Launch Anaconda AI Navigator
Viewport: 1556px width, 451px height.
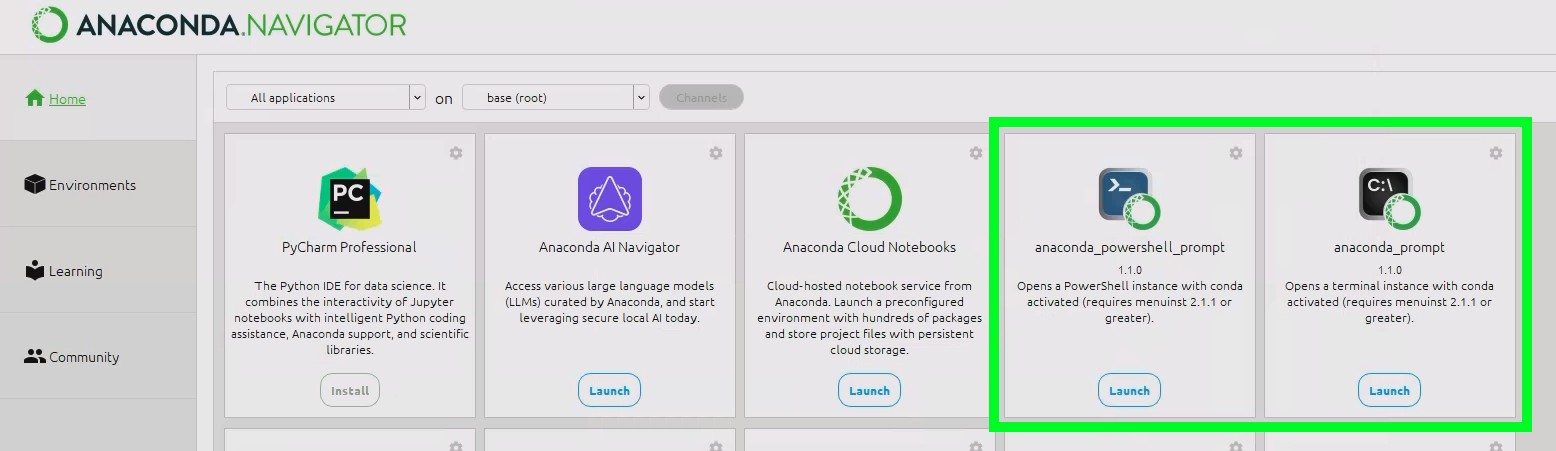coord(609,391)
